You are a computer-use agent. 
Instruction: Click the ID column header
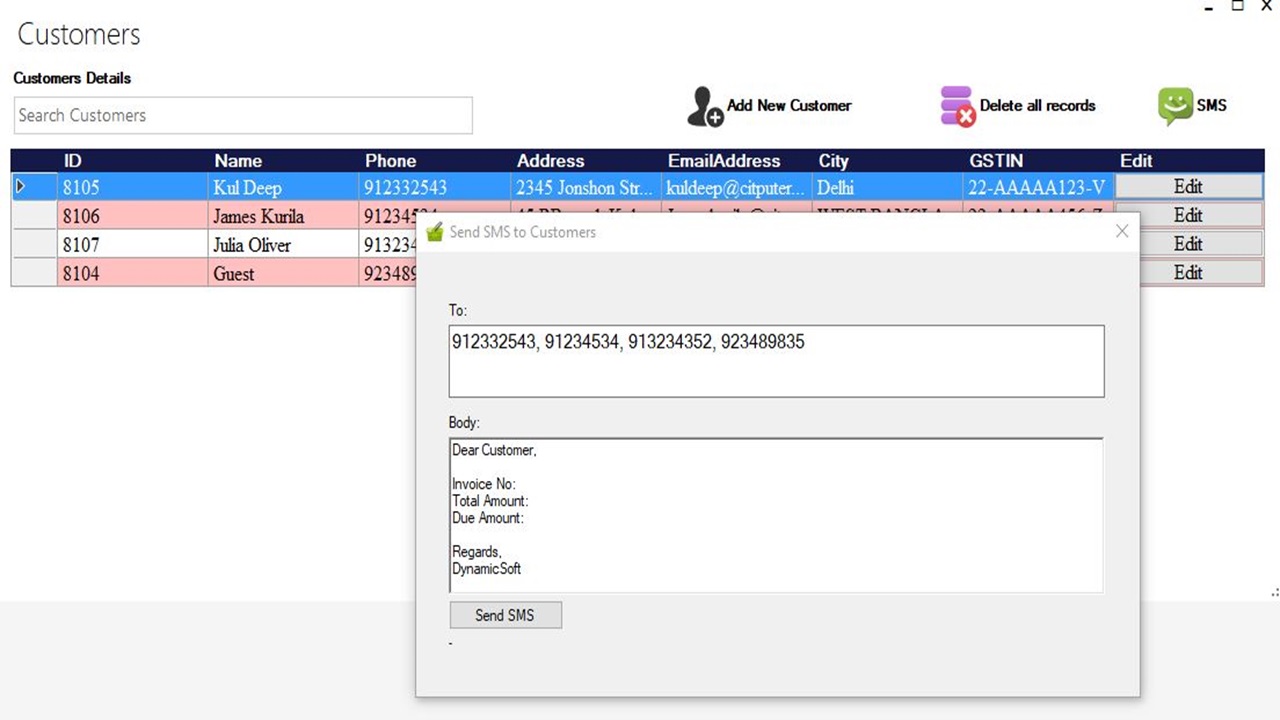click(72, 160)
